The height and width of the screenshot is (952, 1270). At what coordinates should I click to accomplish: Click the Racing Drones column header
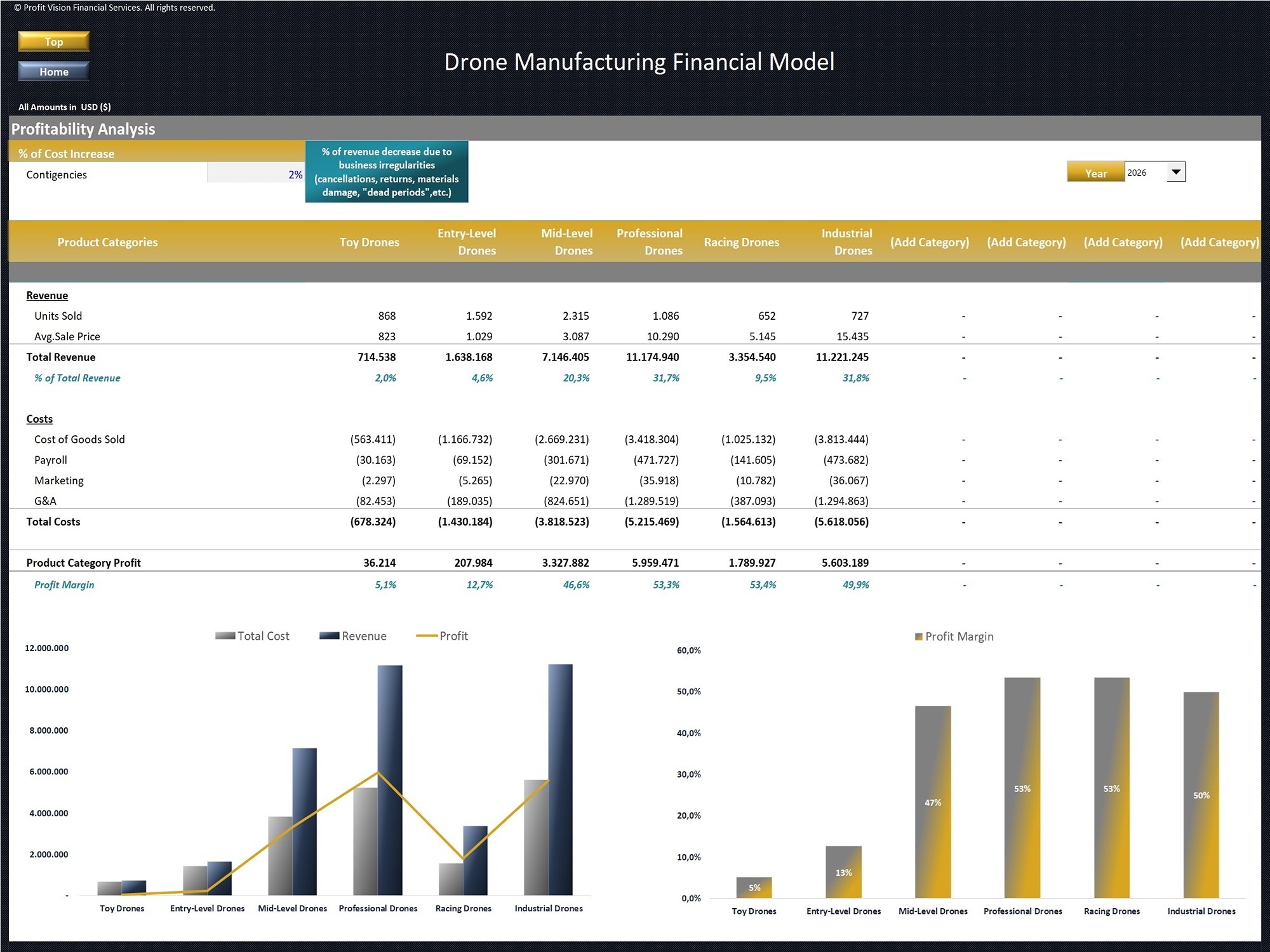click(x=741, y=242)
